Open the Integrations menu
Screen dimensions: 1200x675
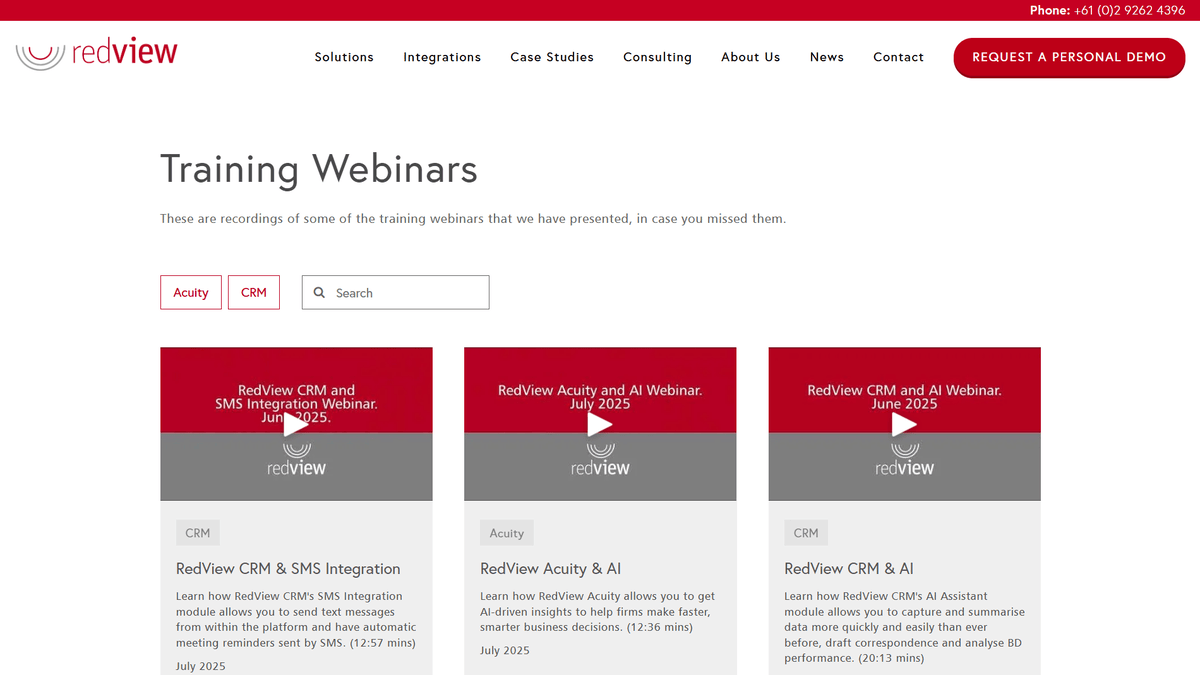[442, 57]
